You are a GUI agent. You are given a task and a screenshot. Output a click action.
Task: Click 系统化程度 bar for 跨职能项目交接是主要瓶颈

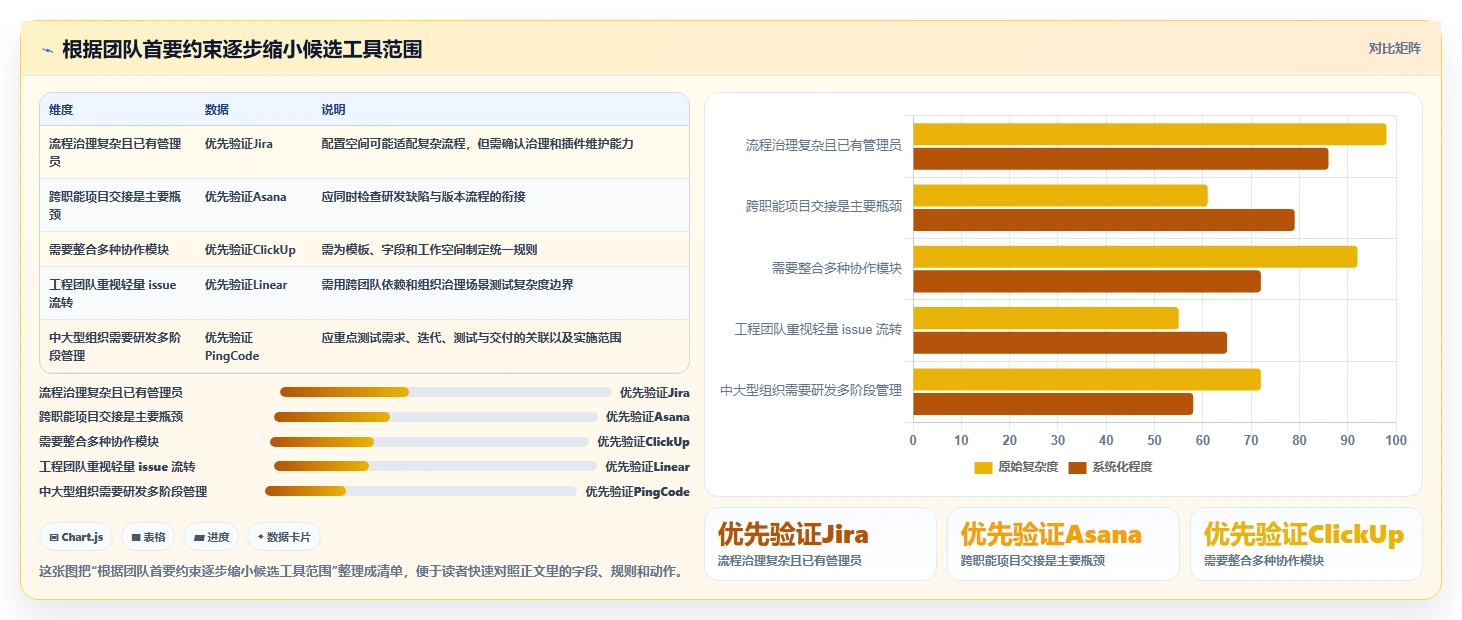pyautogui.click(x=1103, y=220)
